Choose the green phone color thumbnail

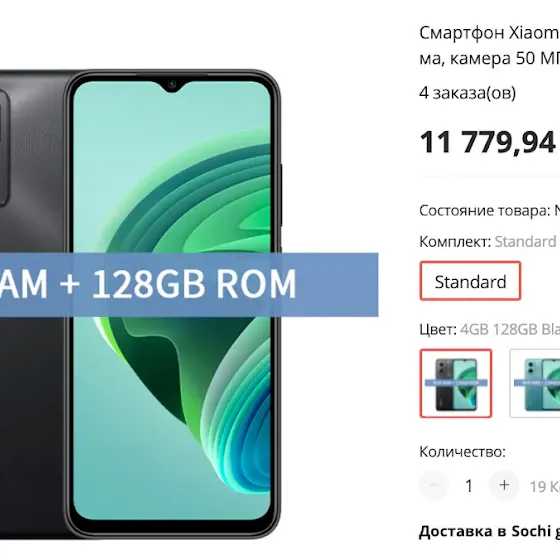coord(535,383)
